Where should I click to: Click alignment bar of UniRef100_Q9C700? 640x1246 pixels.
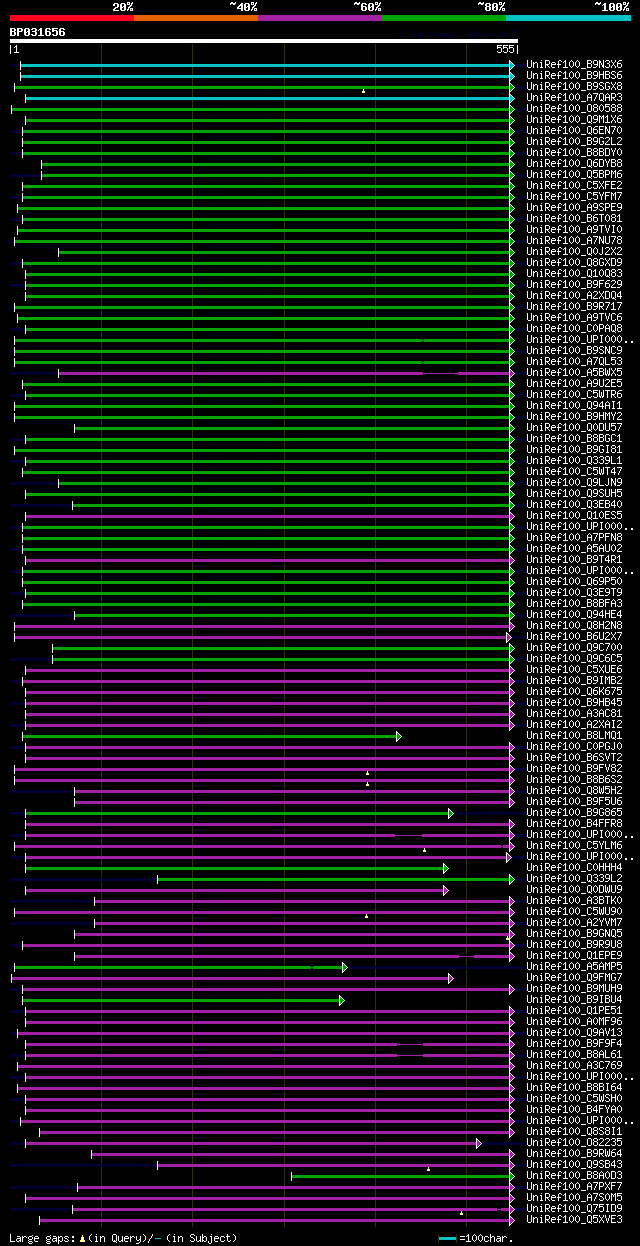(283, 647)
